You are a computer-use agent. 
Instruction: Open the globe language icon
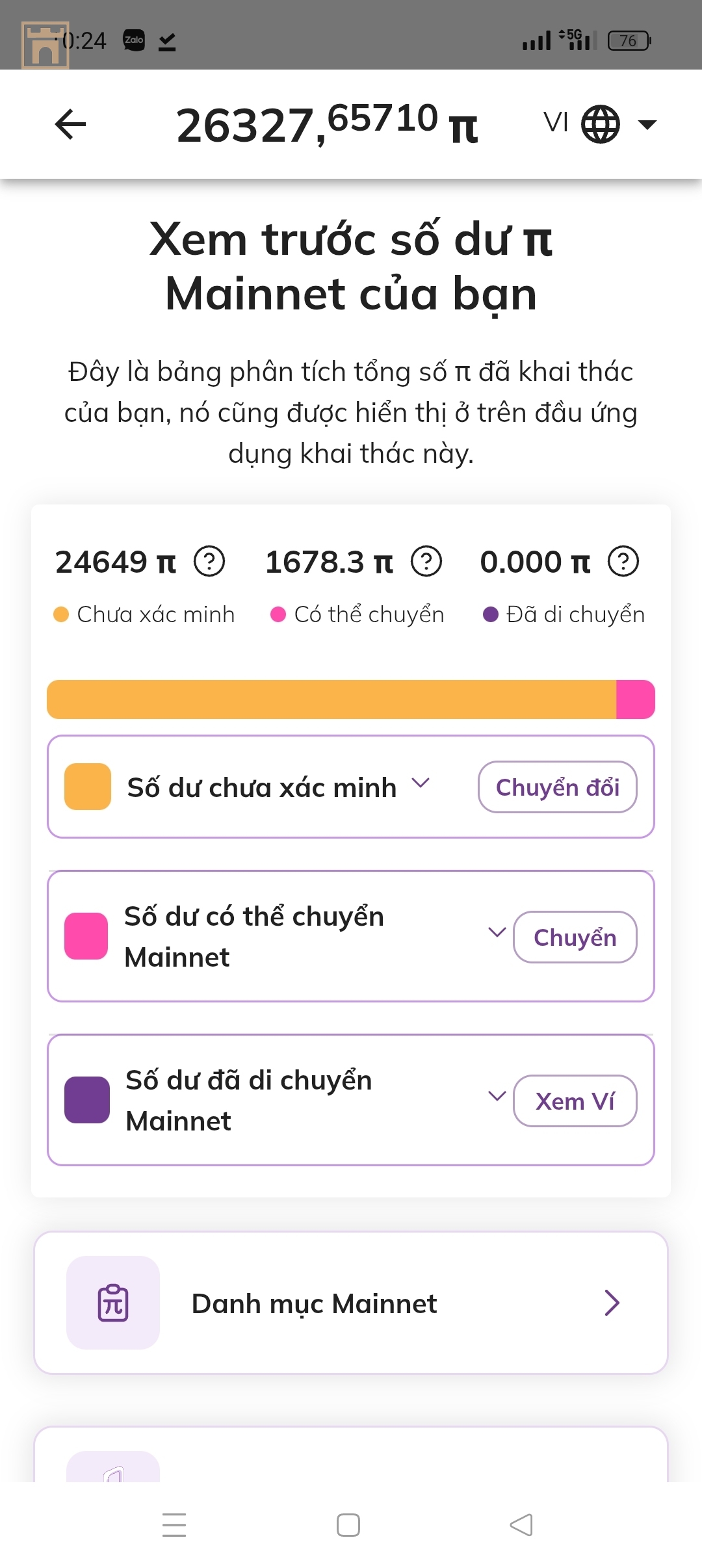pos(600,124)
